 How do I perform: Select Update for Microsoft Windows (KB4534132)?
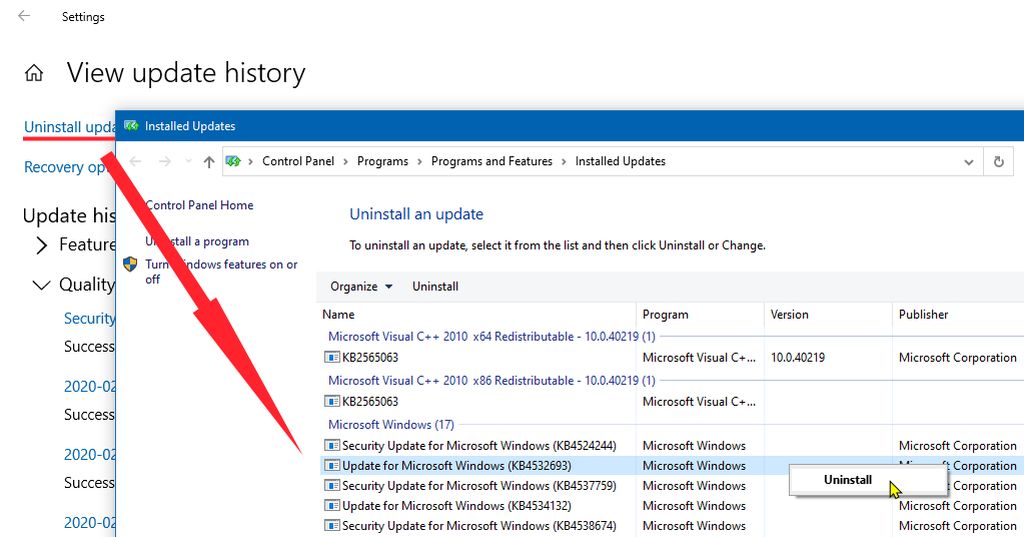pyautogui.click(x=456, y=506)
